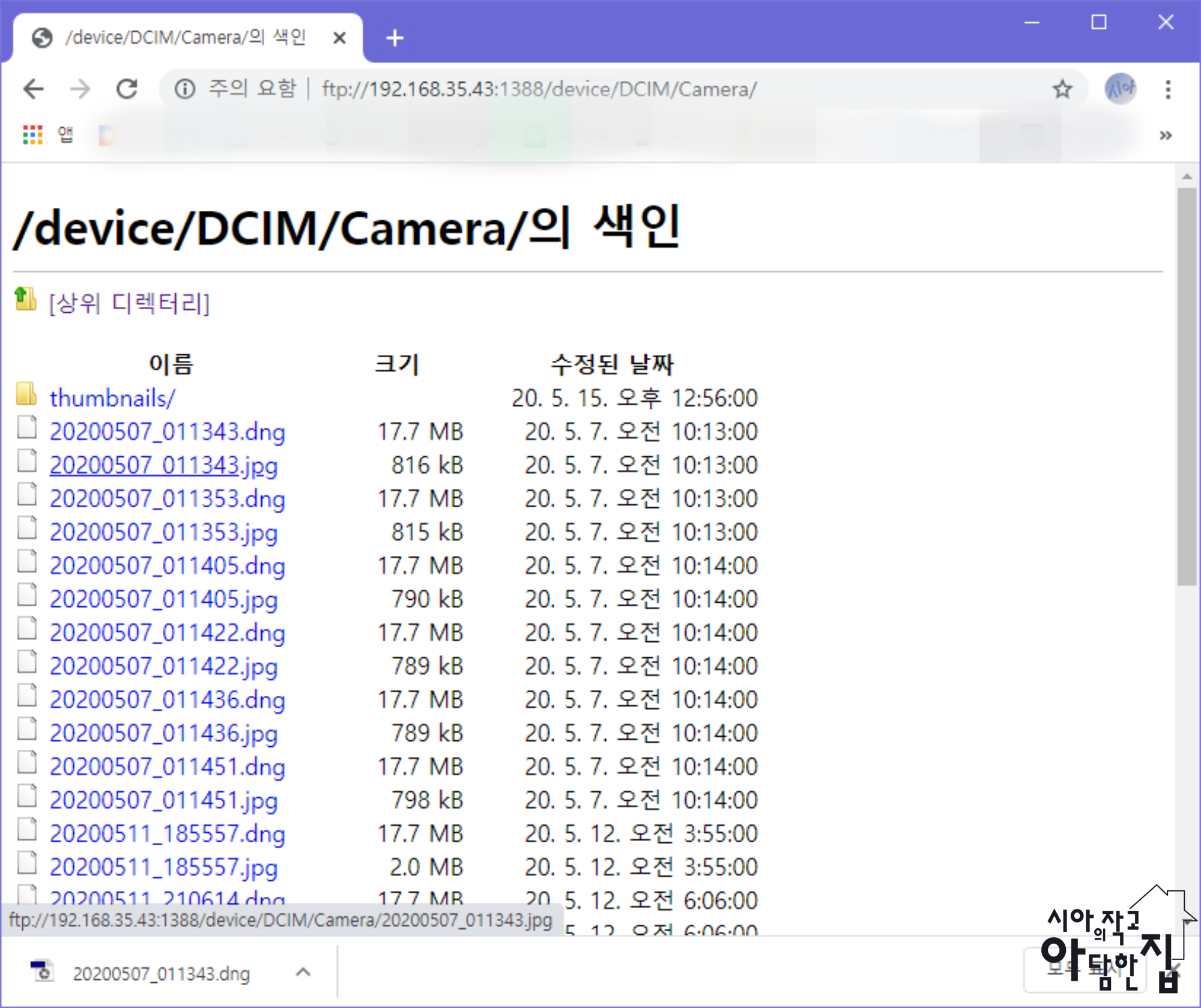This screenshot has width=1201, height=1008.
Task: Expand hidden bookmarks with the double chevron
Action: click(1165, 136)
